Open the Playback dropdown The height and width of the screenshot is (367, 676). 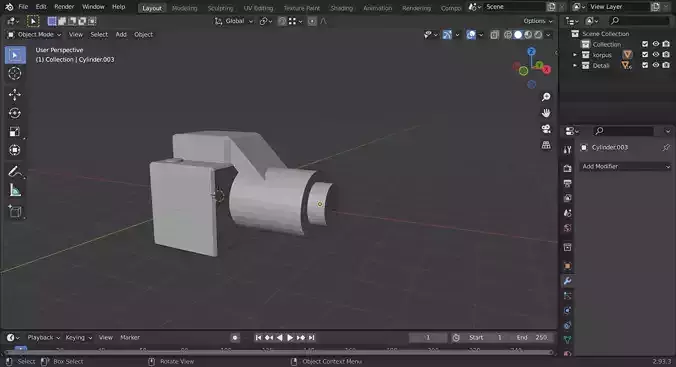point(44,338)
